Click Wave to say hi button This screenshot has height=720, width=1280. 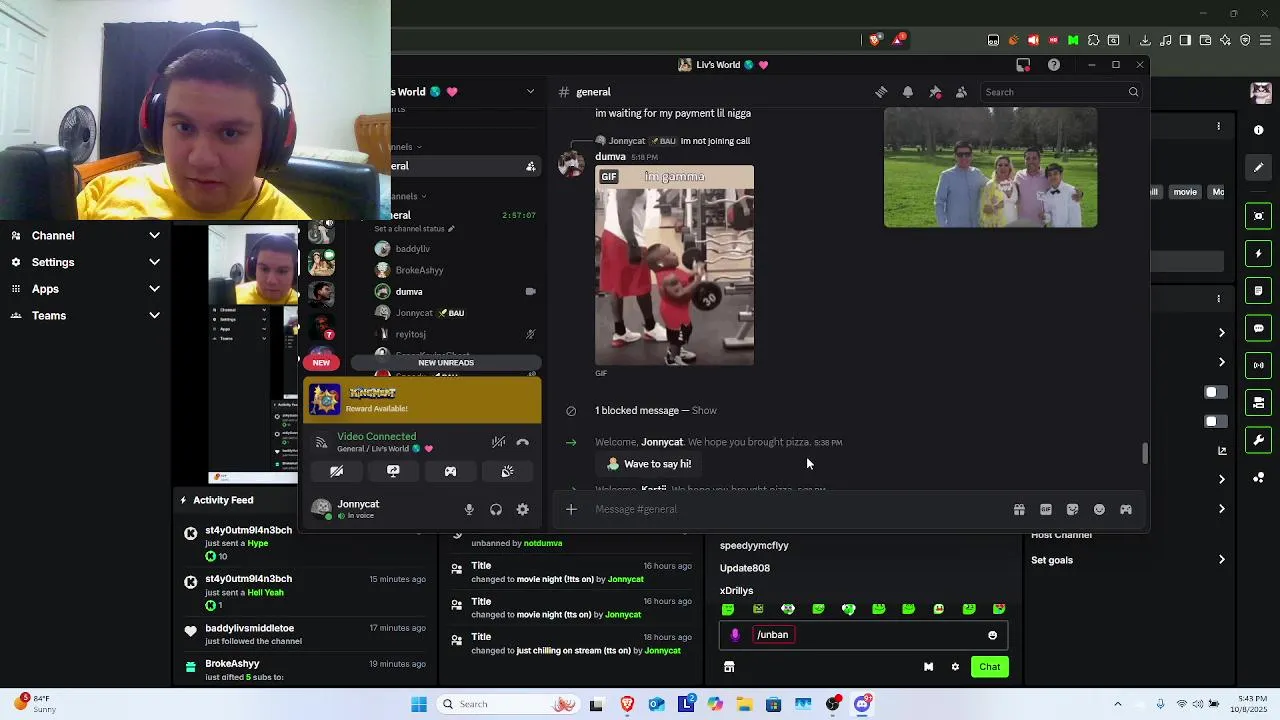pyautogui.click(x=650, y=464)
